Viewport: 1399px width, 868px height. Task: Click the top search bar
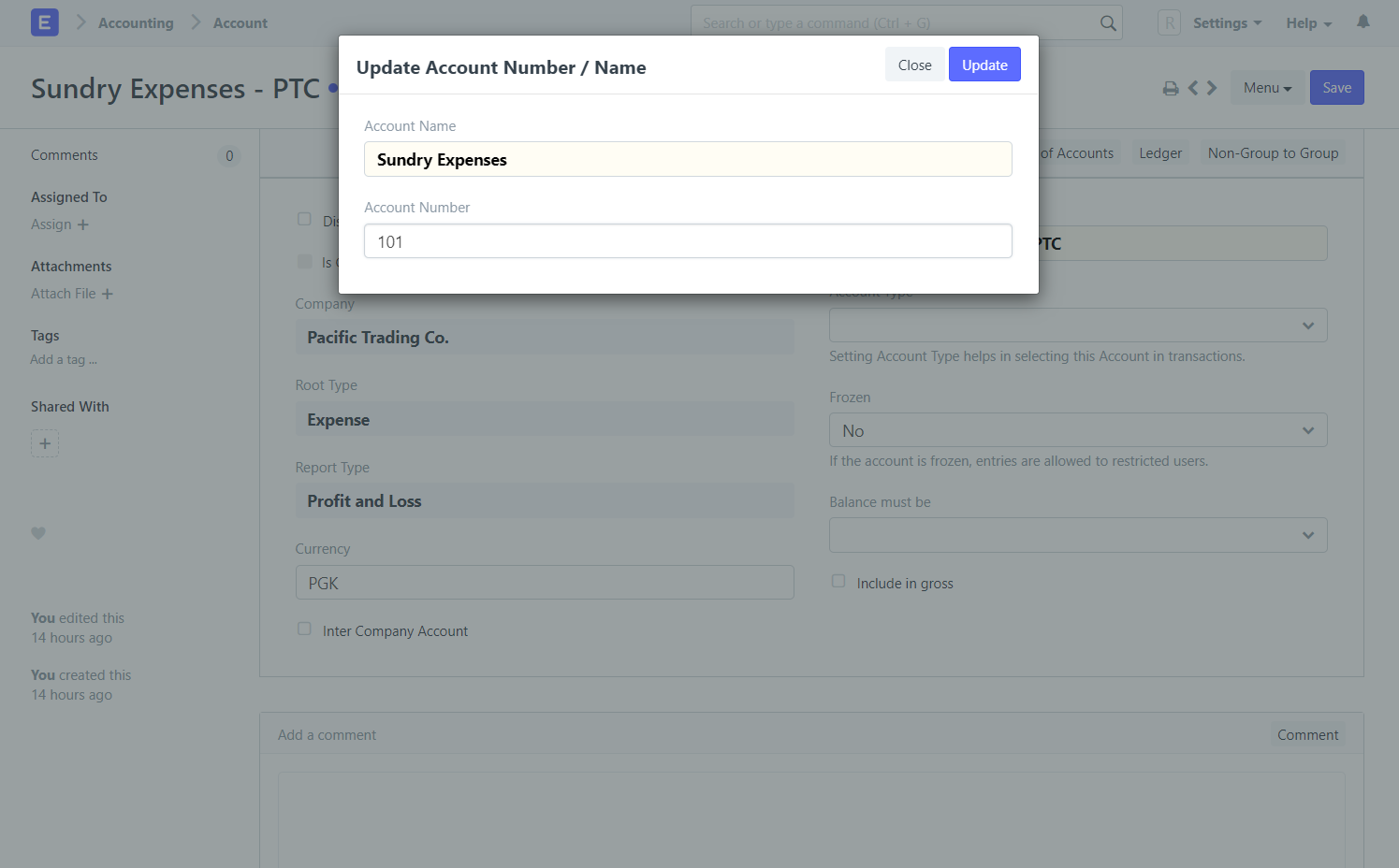[x=906, y=23]
